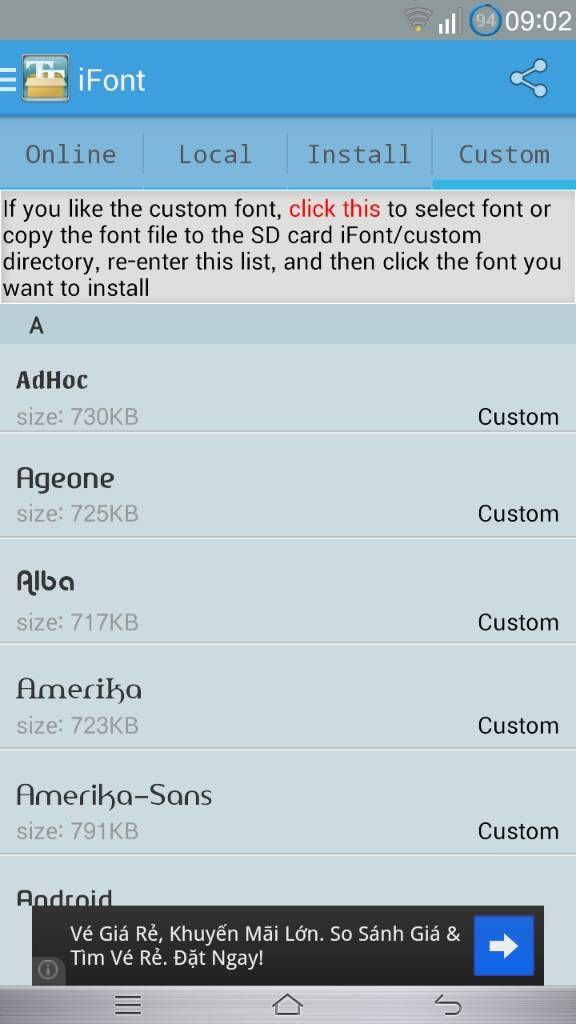Tap the battery indicator in status bar

click(485, 22)
